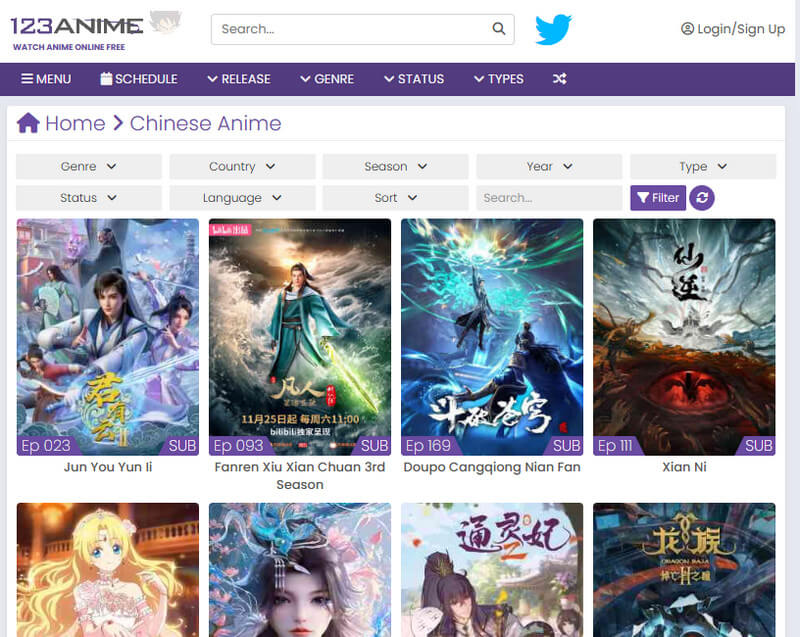Click the Ep 023 episode badge

[46, 446]
